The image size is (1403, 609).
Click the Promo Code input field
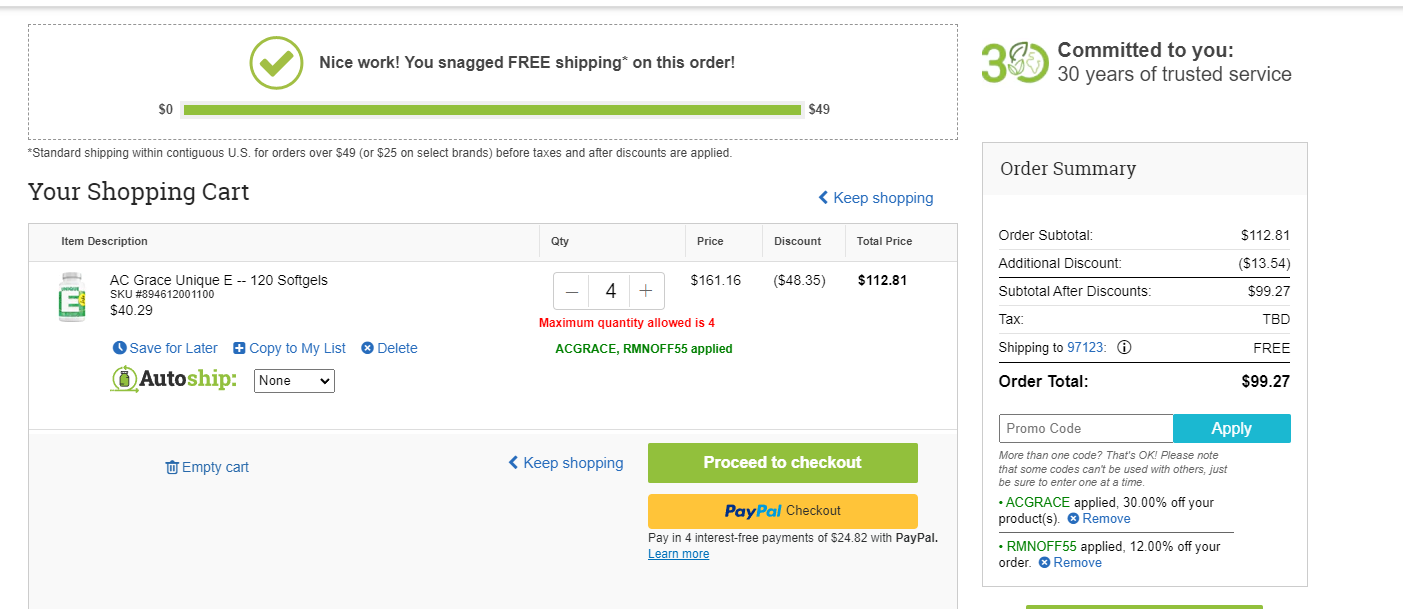(1086, 428)
